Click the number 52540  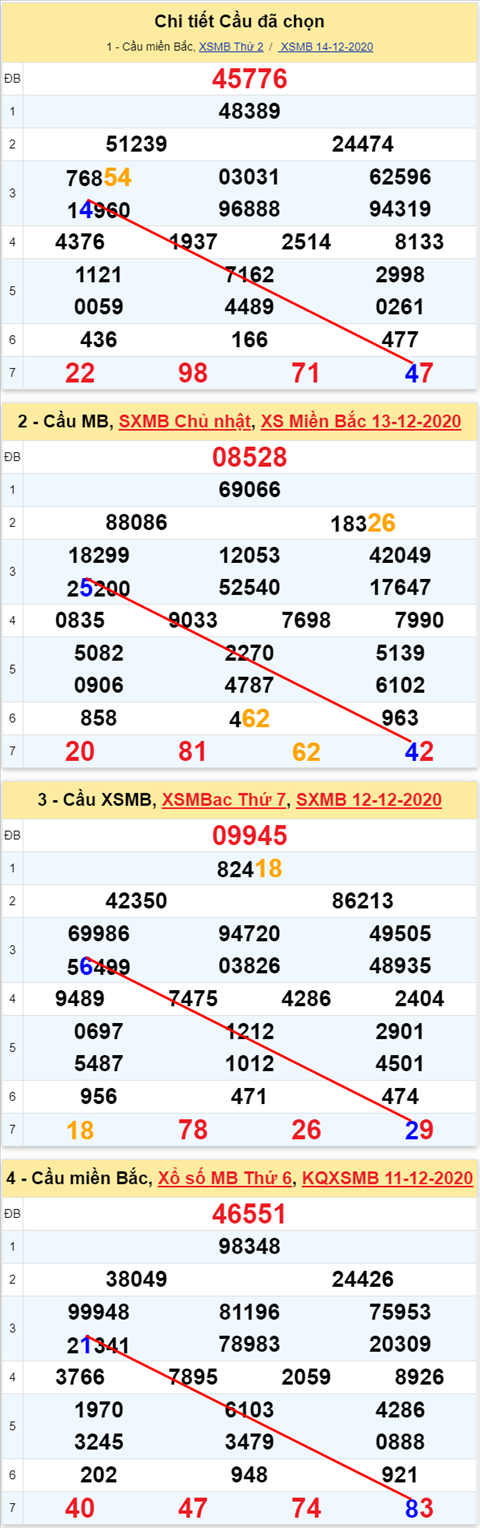(249, 587)
